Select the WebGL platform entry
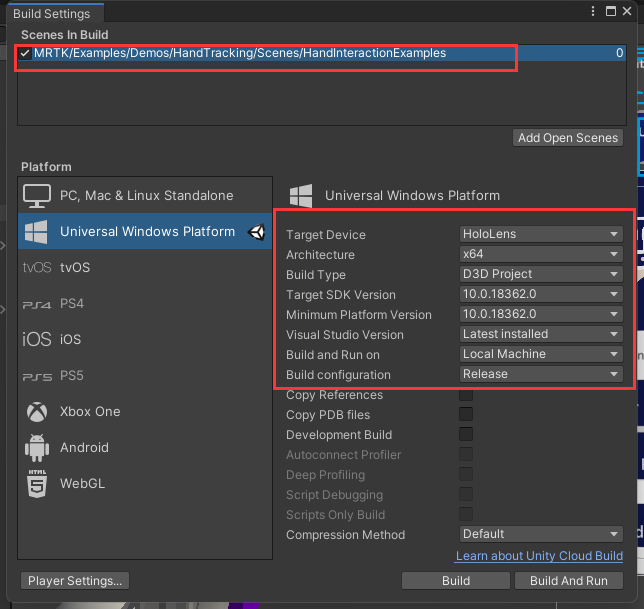 point(145,483)
